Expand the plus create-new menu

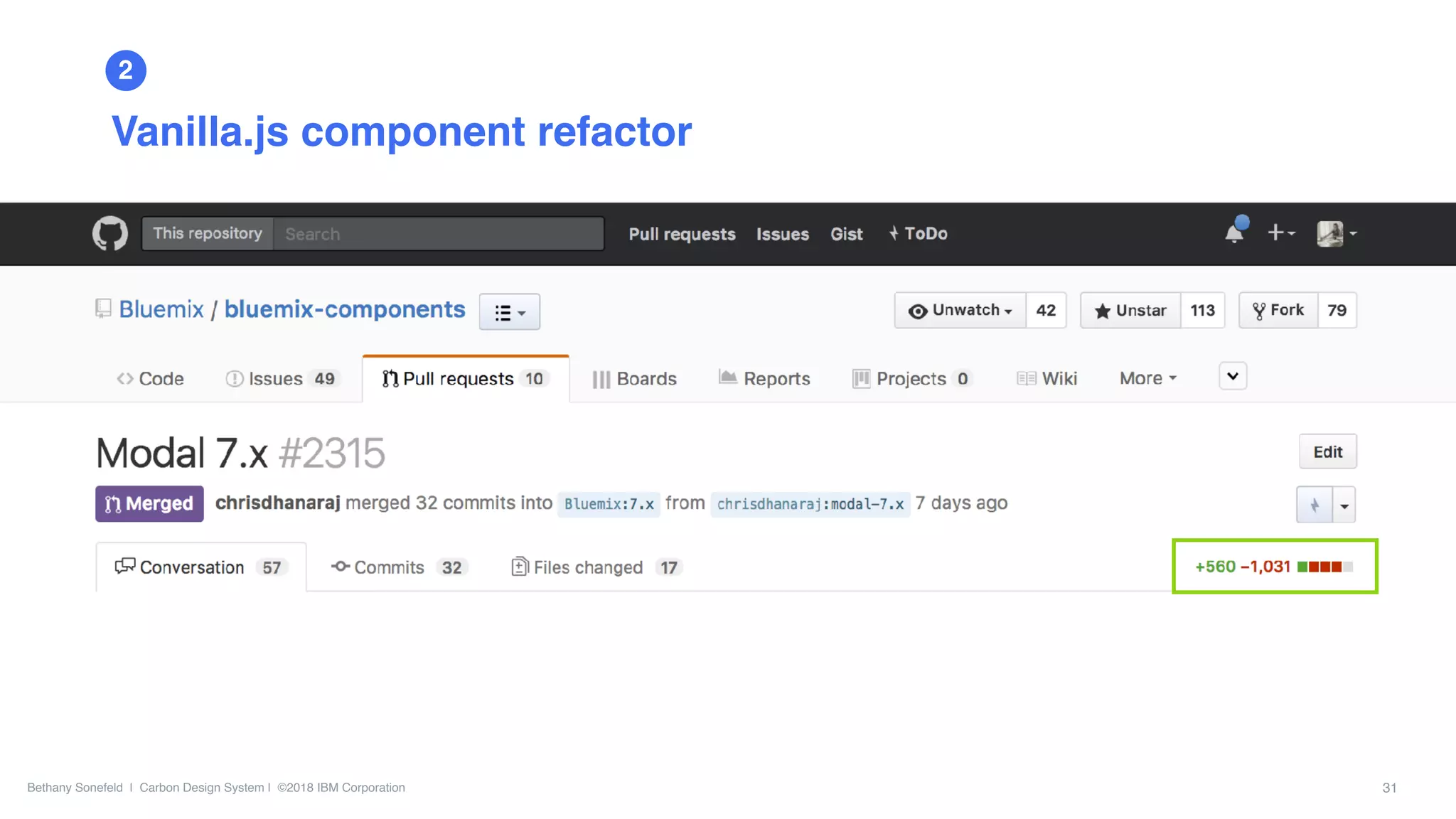click(1281, 232)
